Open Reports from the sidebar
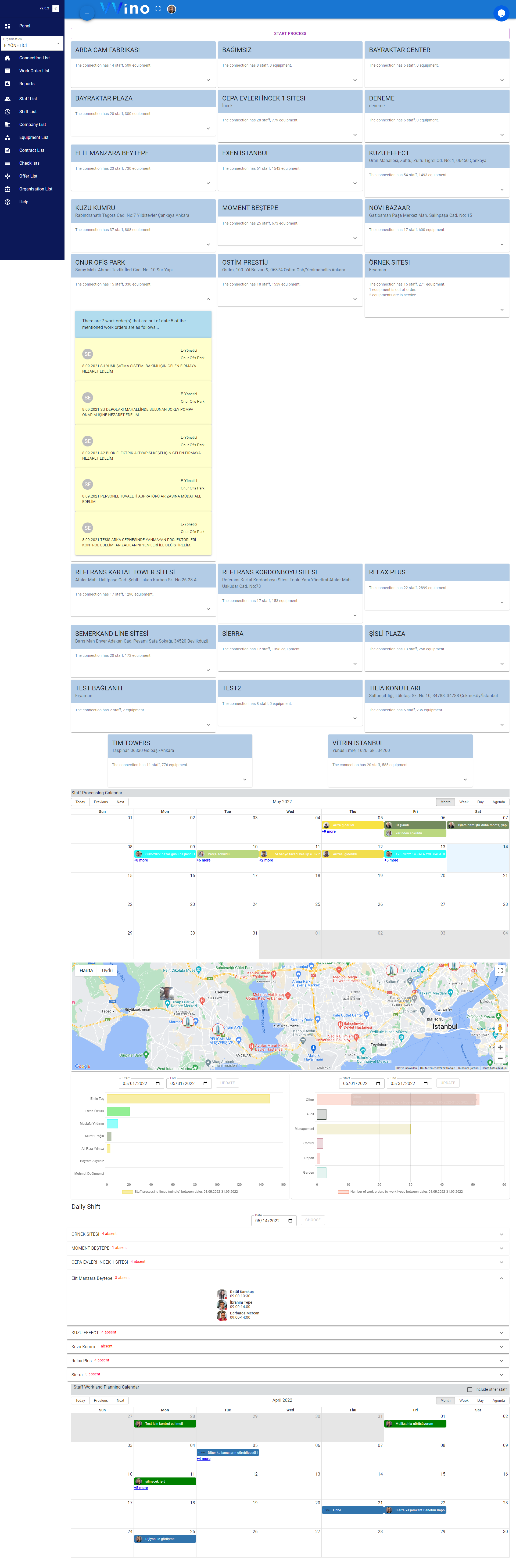Screen dimensions: 516x1568 coord(8,83)
